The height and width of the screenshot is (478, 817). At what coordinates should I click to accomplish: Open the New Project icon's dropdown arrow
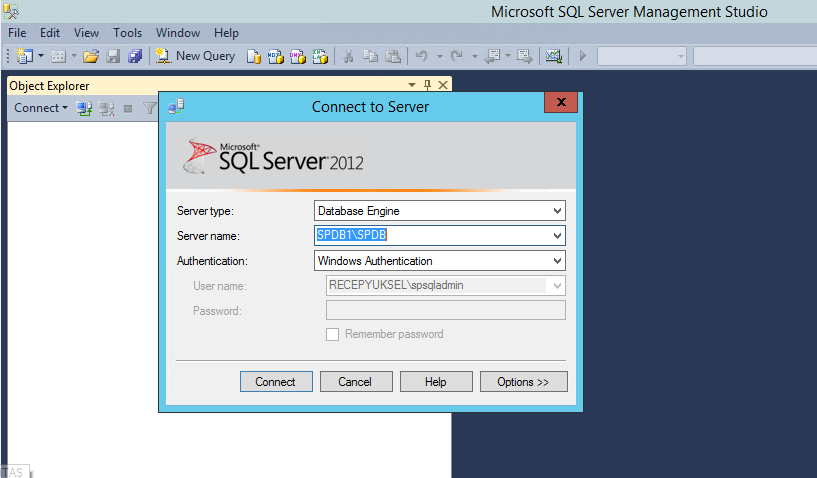click(41, 56)
